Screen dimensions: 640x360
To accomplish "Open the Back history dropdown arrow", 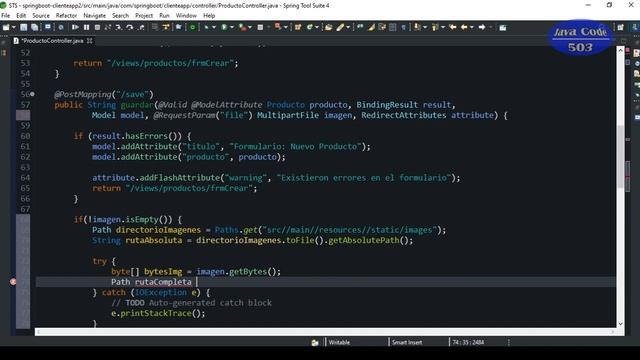I will 471,27.
